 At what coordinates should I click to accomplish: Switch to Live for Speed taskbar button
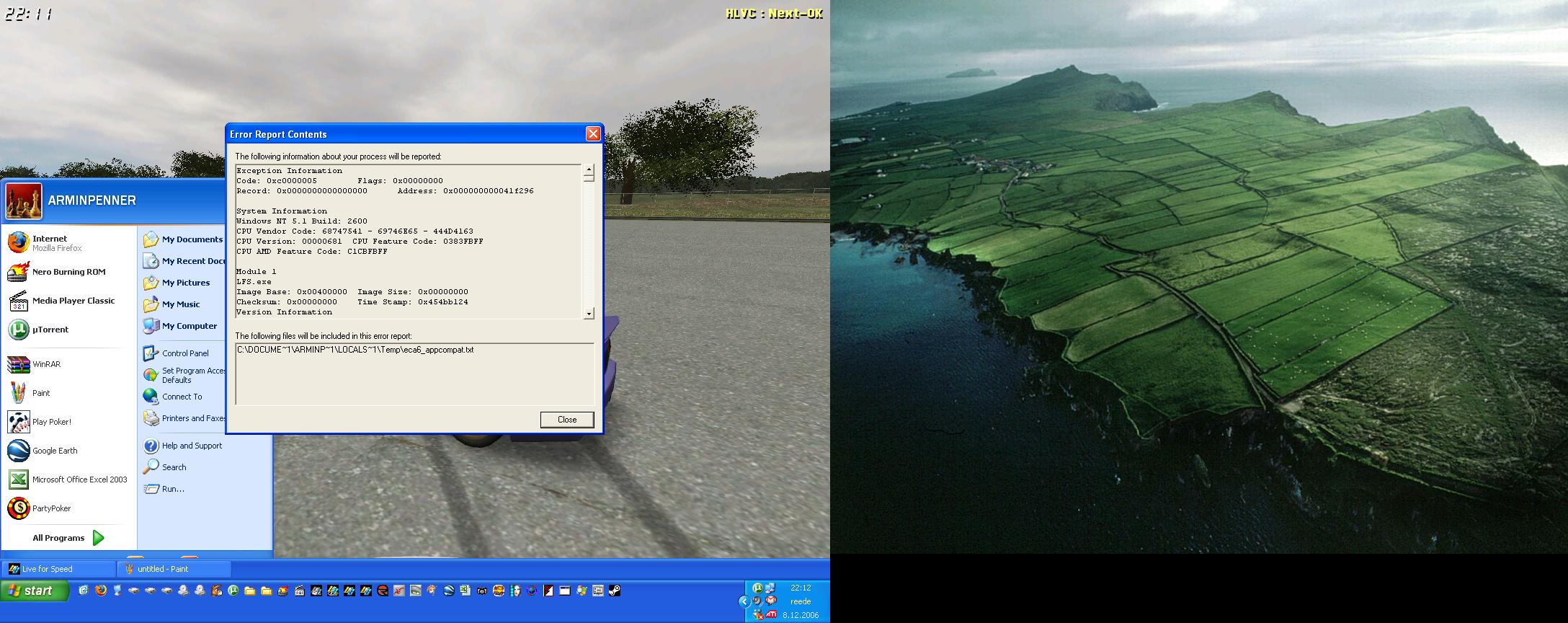pos(58,569)
